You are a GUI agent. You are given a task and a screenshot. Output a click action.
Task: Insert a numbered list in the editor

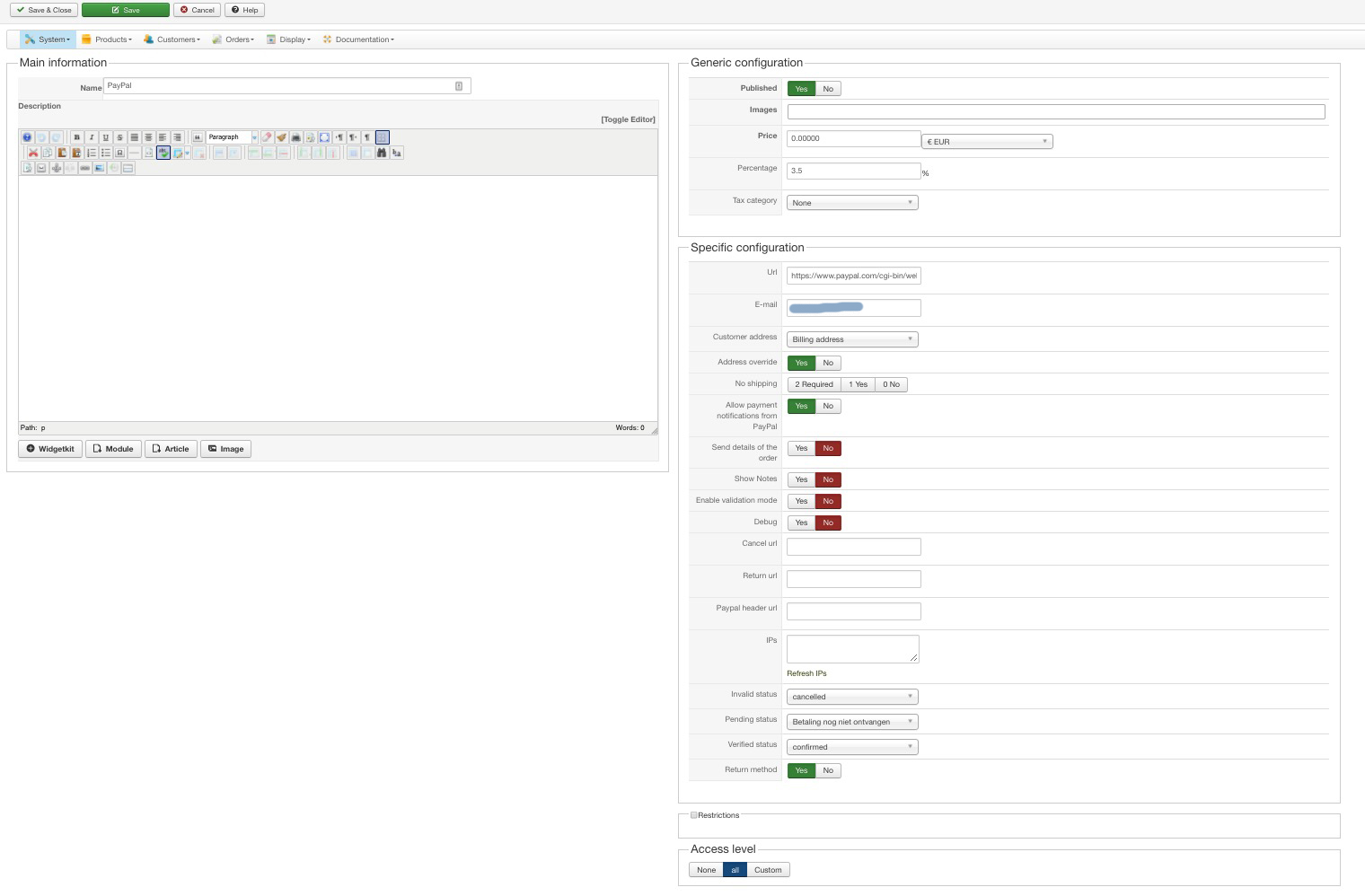(92, 153)
